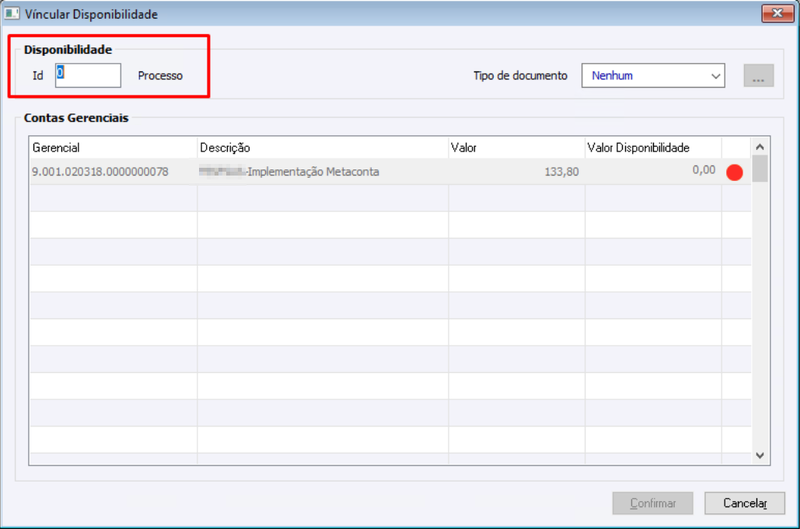Image resolution: width=800 pixels, height=529 pixels.
Task: Click the grid scrollbar thumb
Action: (x=760, y=169)
